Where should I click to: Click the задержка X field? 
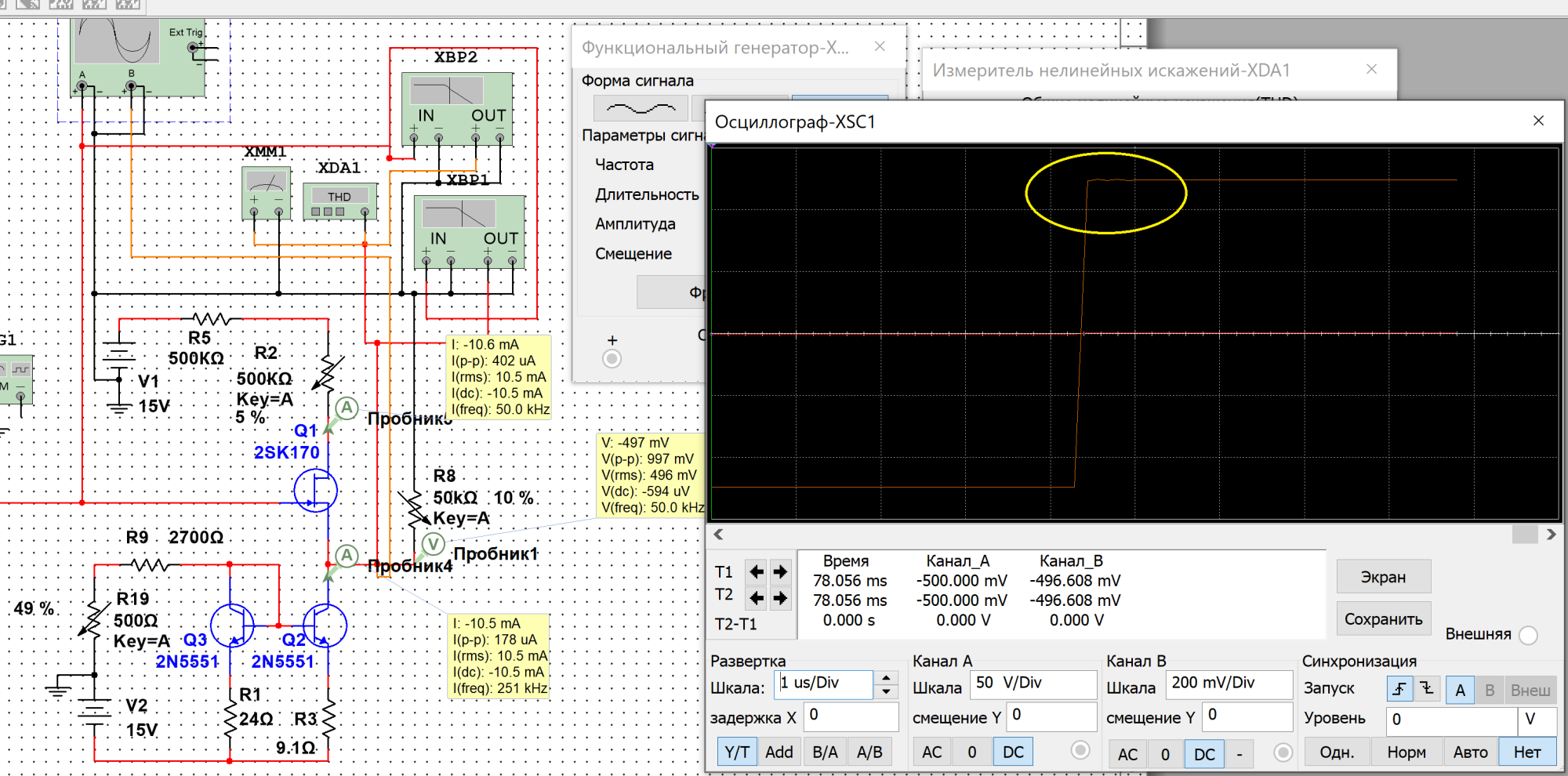pyautogui.click(x=851, y=716)
